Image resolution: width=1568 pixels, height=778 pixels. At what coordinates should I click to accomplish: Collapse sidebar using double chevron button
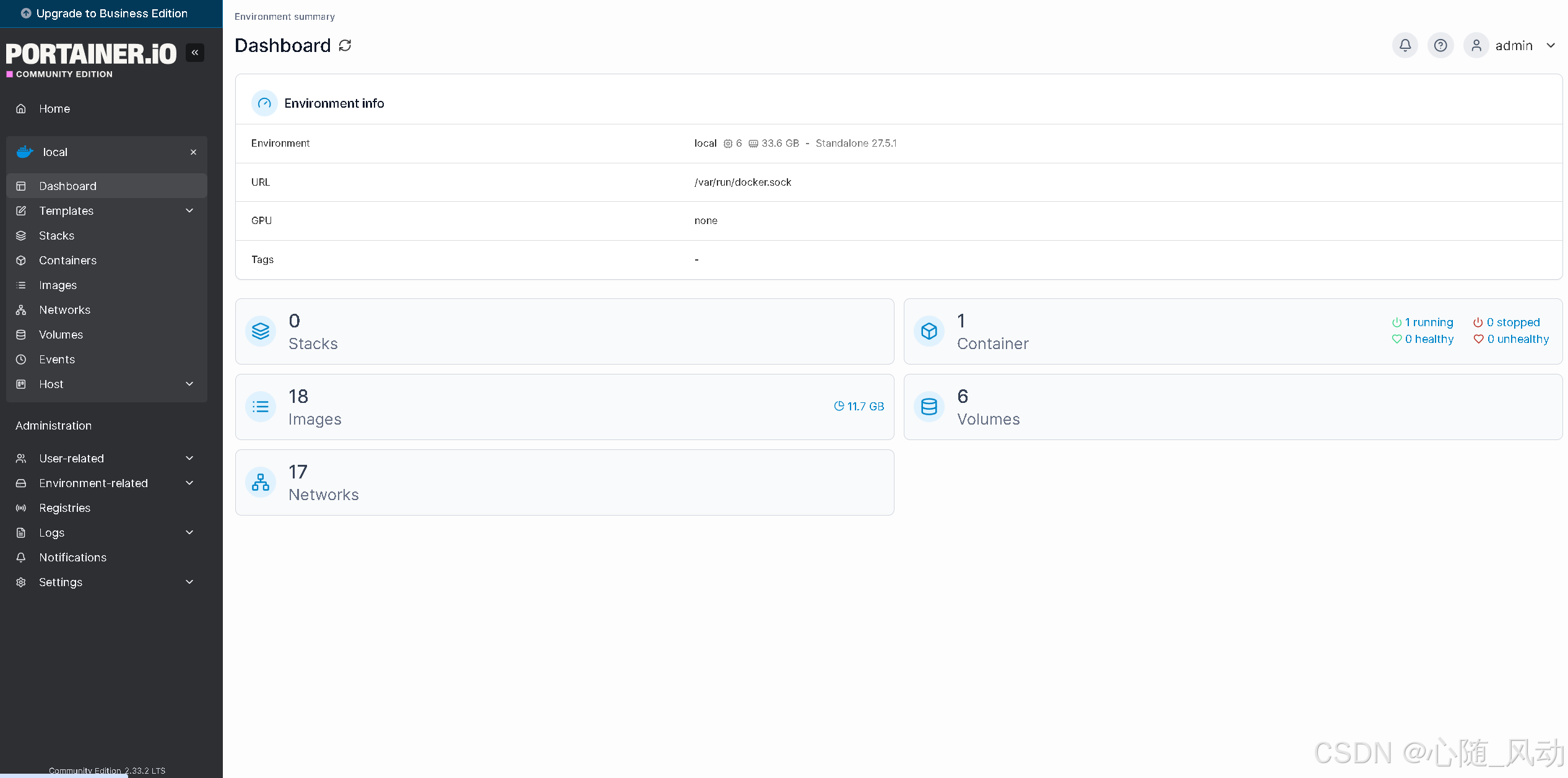tap(195, 53)
